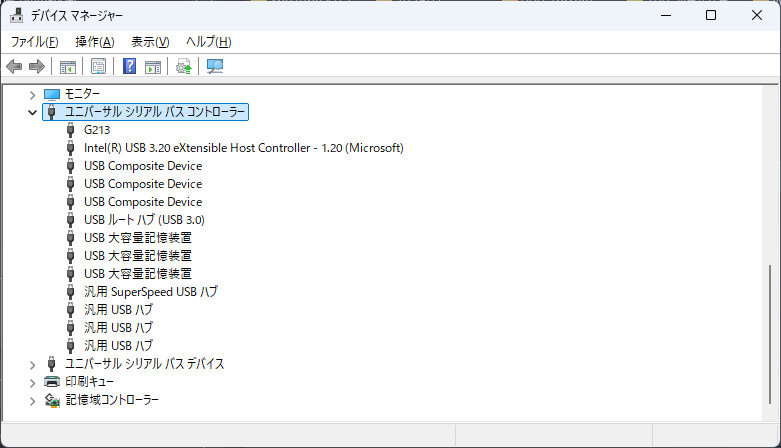Expand the 印刷キュー category
Screen dimensions: 781x448
pyautogui.click(x=33, y=382)
